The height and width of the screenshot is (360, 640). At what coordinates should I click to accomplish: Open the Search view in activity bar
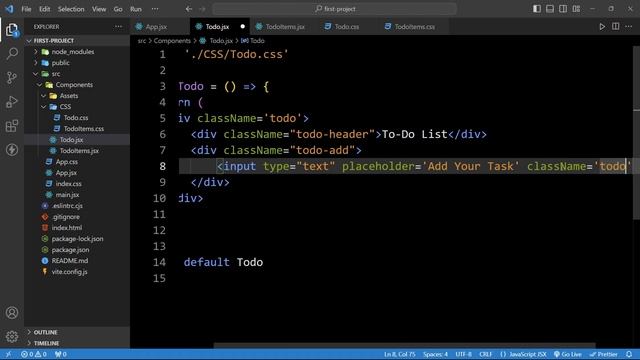tap(12, 53)
